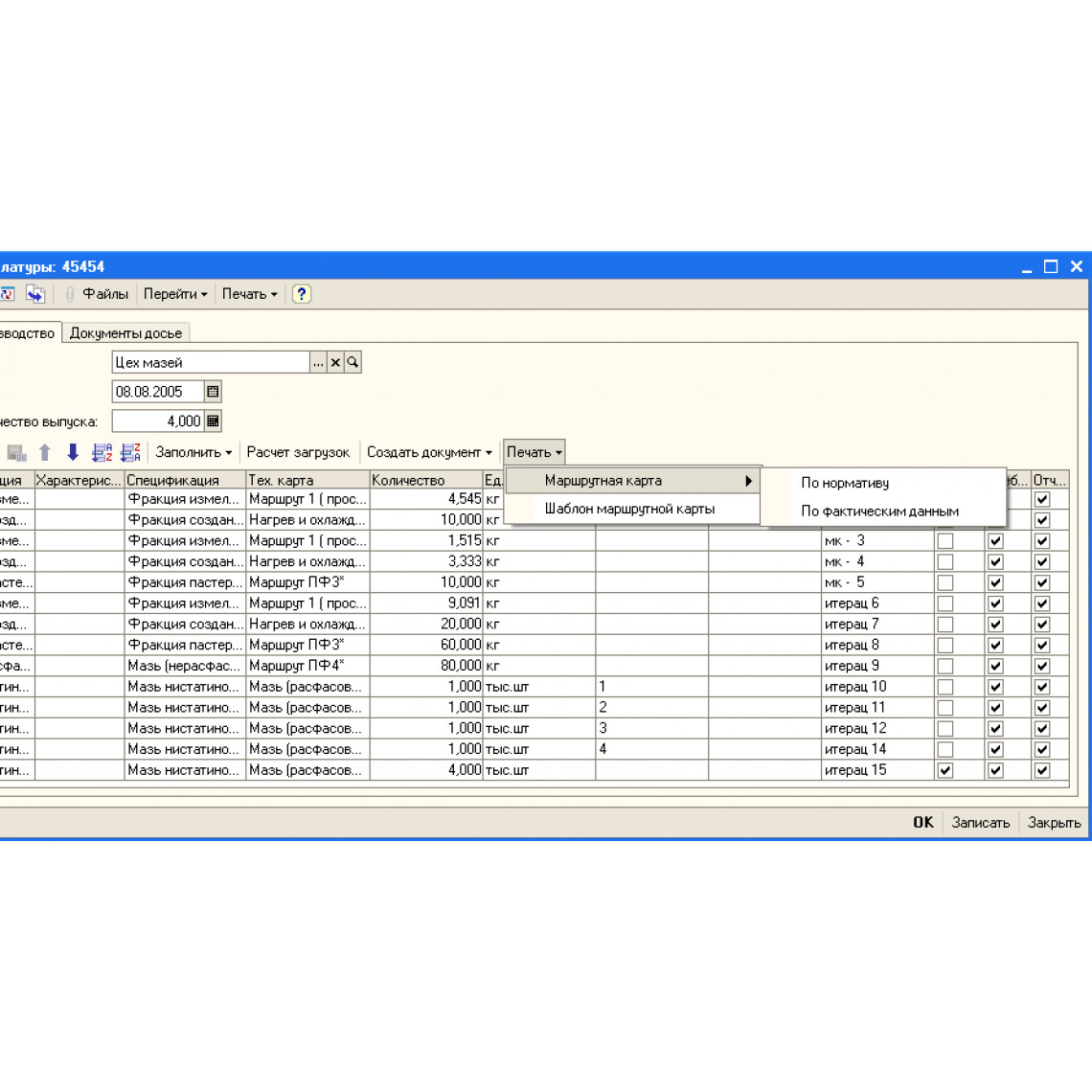Minimize the 45454 window
The height and width of the screenshot is (1092, 1092).
(x=1027, y=267)
